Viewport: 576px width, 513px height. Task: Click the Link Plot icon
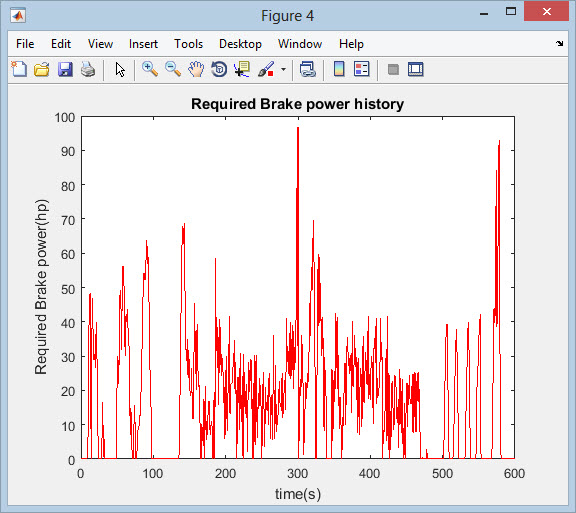coord(307,69)
